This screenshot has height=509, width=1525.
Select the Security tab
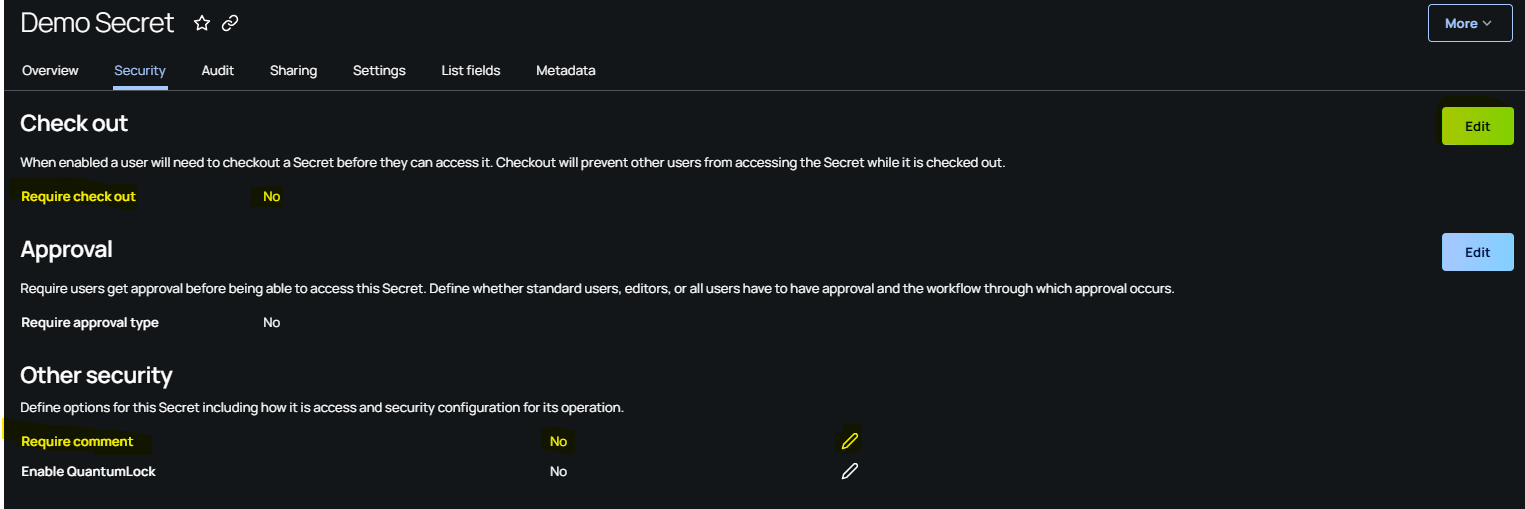(140, 71)
